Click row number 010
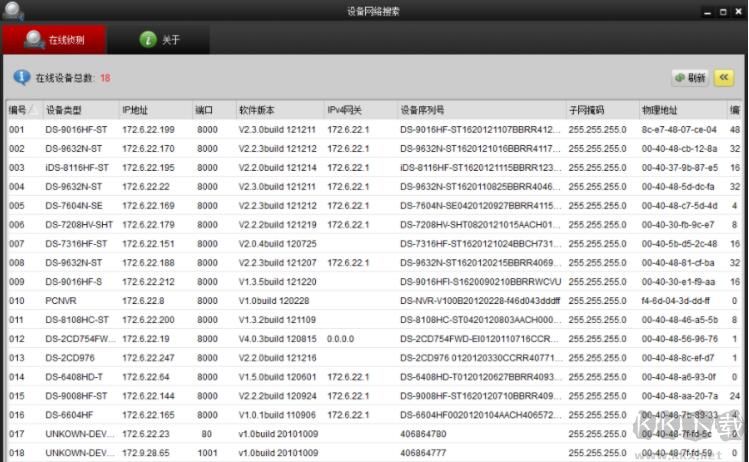 (16, 301)
